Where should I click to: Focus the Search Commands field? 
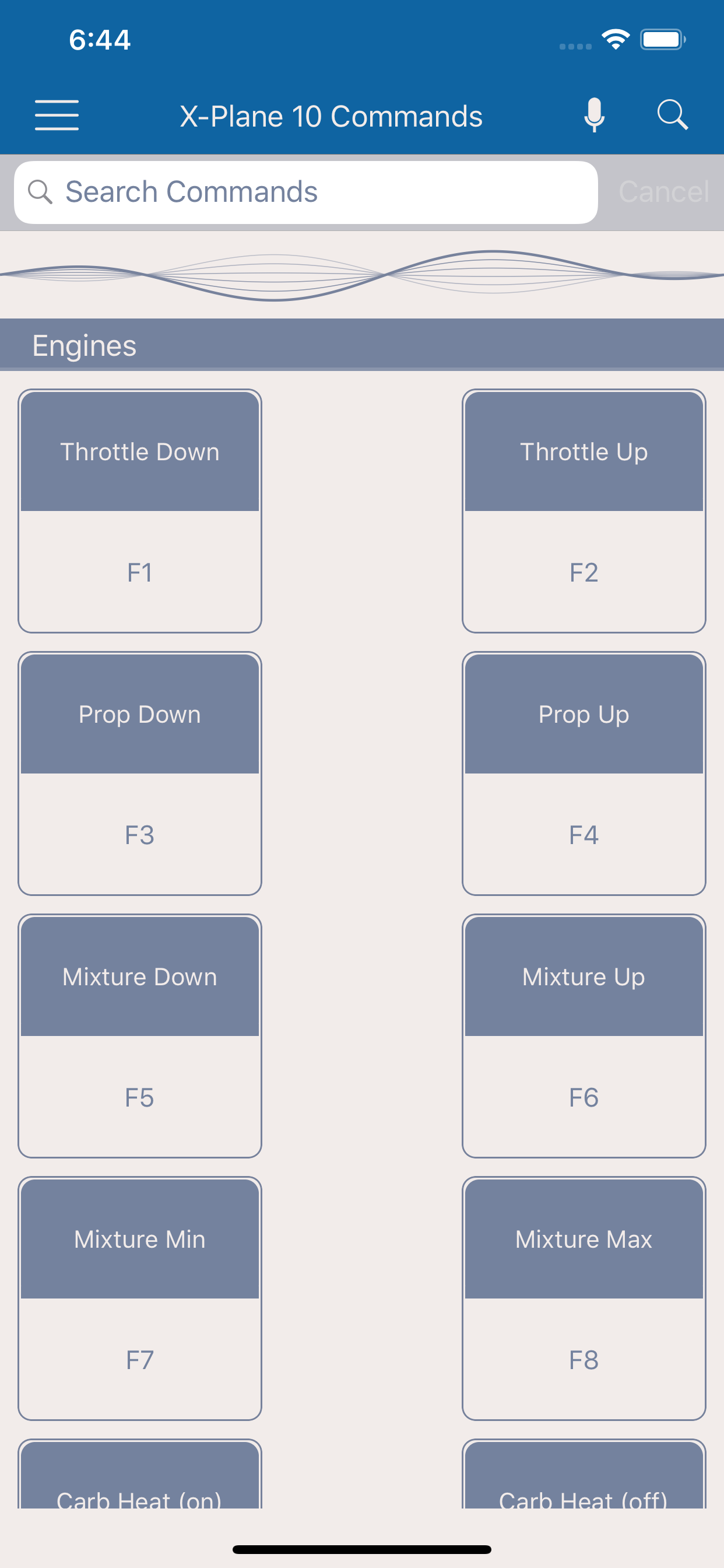tap(305, 192)
